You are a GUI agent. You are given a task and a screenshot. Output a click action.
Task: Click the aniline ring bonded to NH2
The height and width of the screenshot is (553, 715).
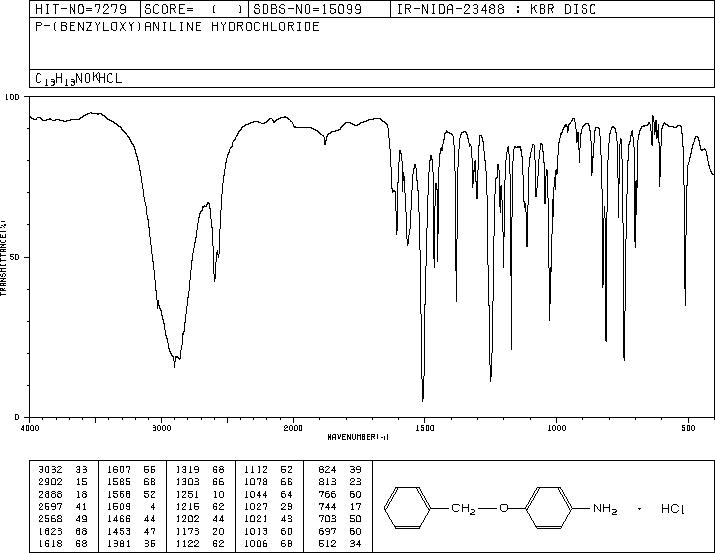tap(549, 508)
